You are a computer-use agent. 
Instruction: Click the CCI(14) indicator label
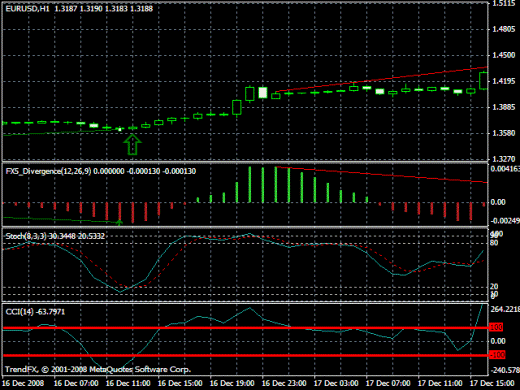pos(19,312)
